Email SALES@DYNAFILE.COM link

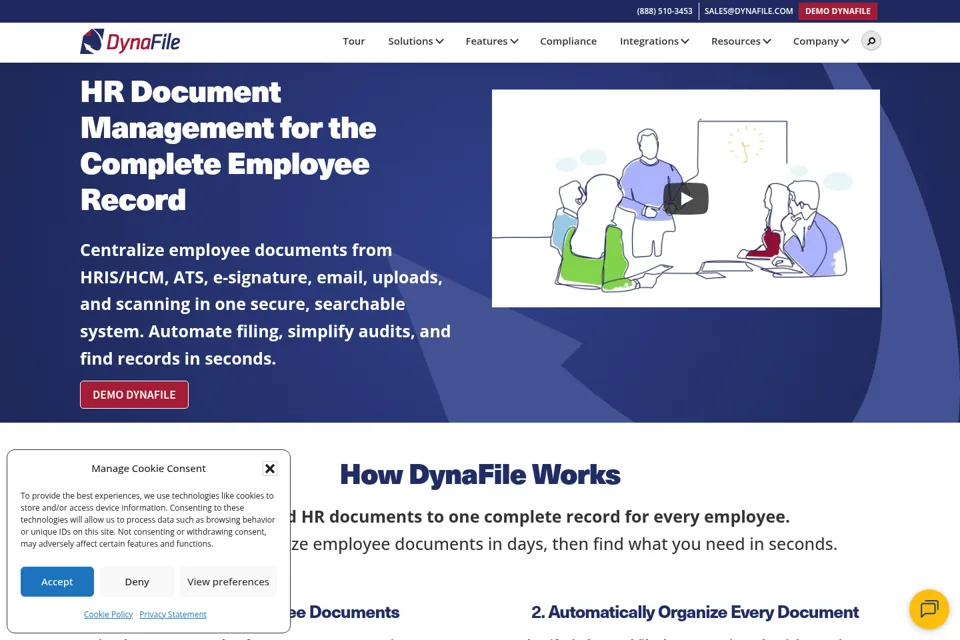(748, 11)
